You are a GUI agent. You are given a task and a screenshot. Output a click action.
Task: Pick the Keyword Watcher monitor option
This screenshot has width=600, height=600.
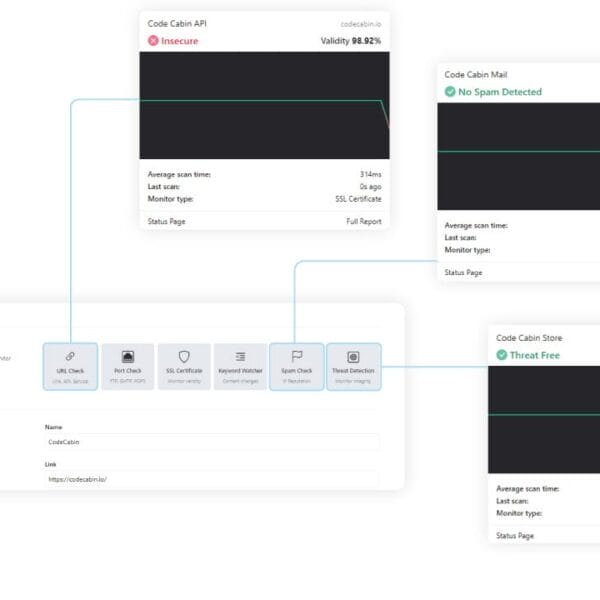(240, 366)
